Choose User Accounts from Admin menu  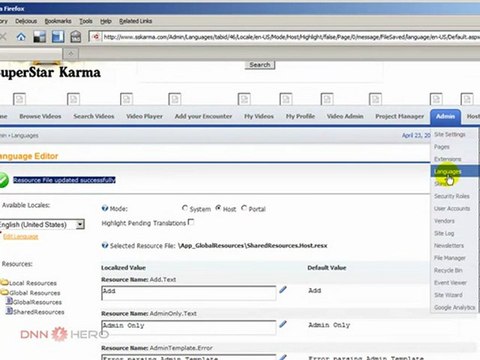point(452,208)
